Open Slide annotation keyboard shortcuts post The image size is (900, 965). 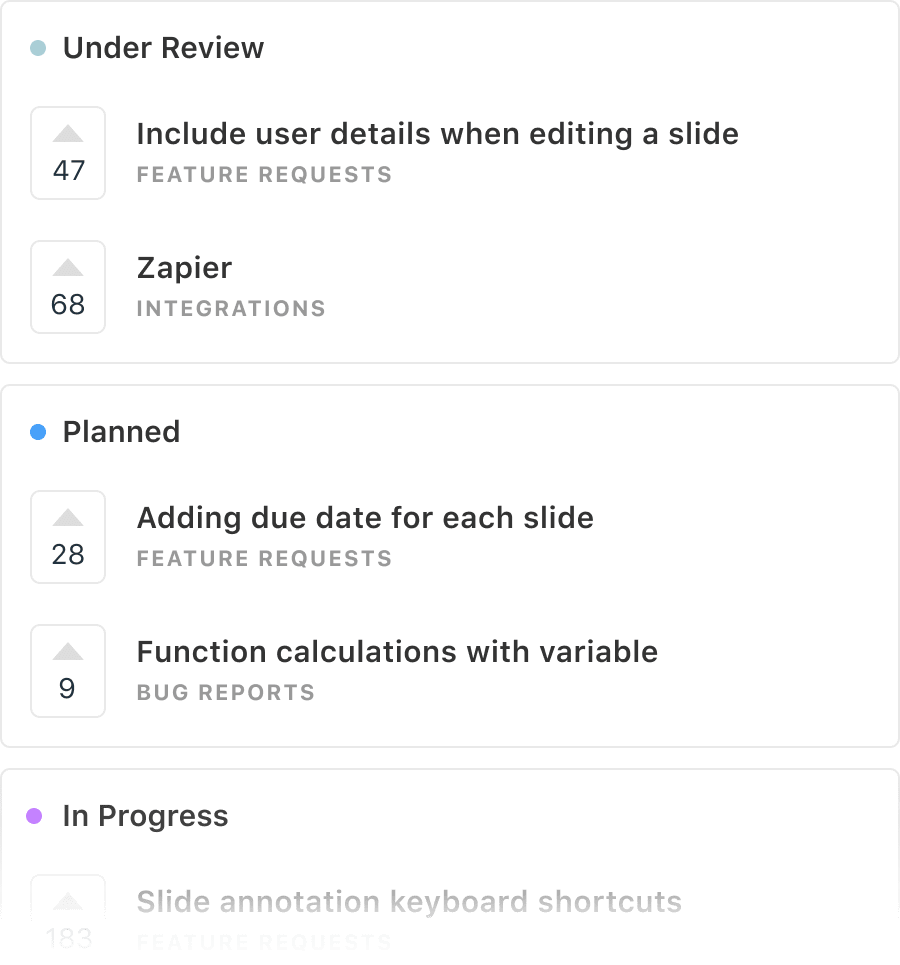[409, 902]
